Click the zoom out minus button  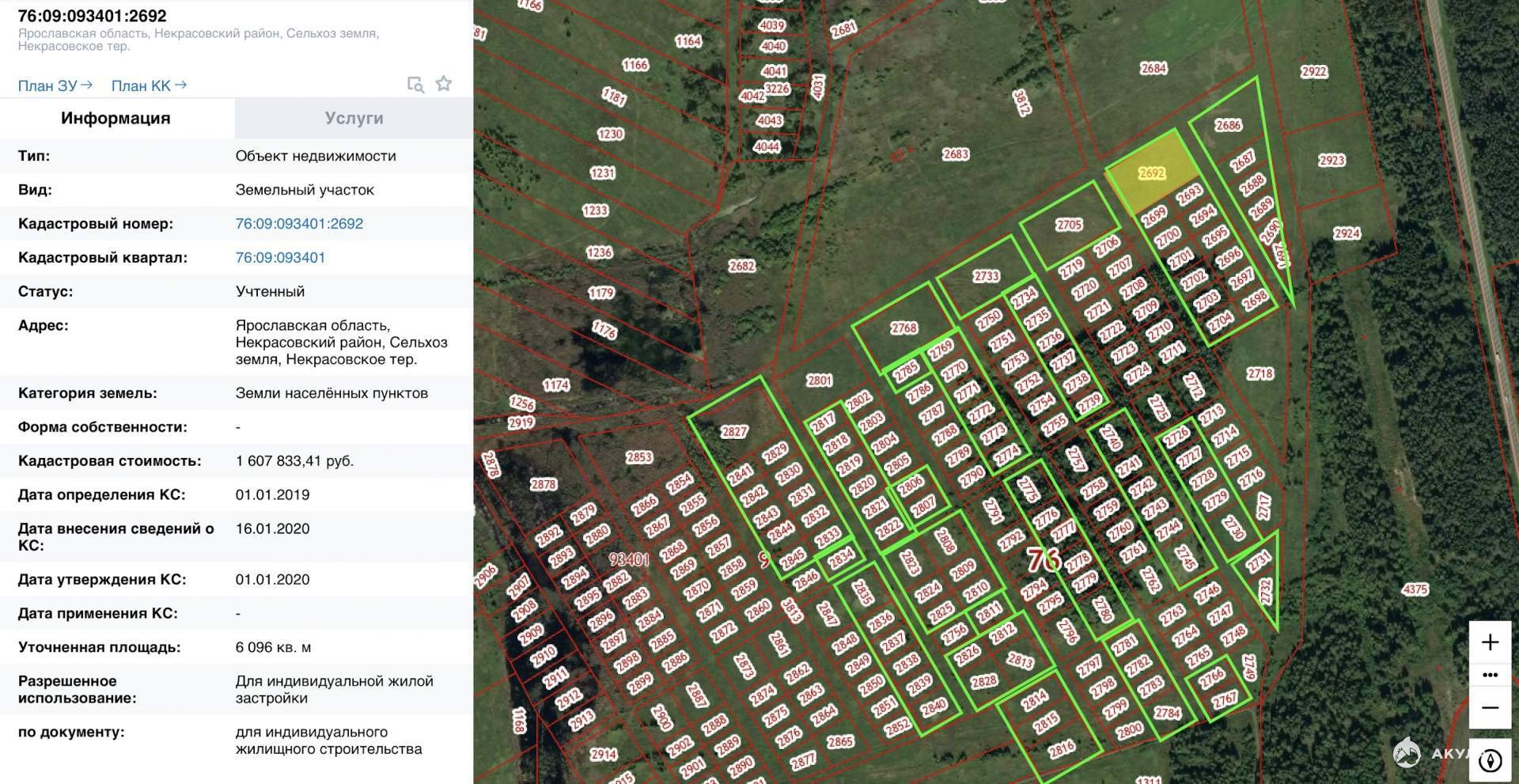pos(1490,707)
